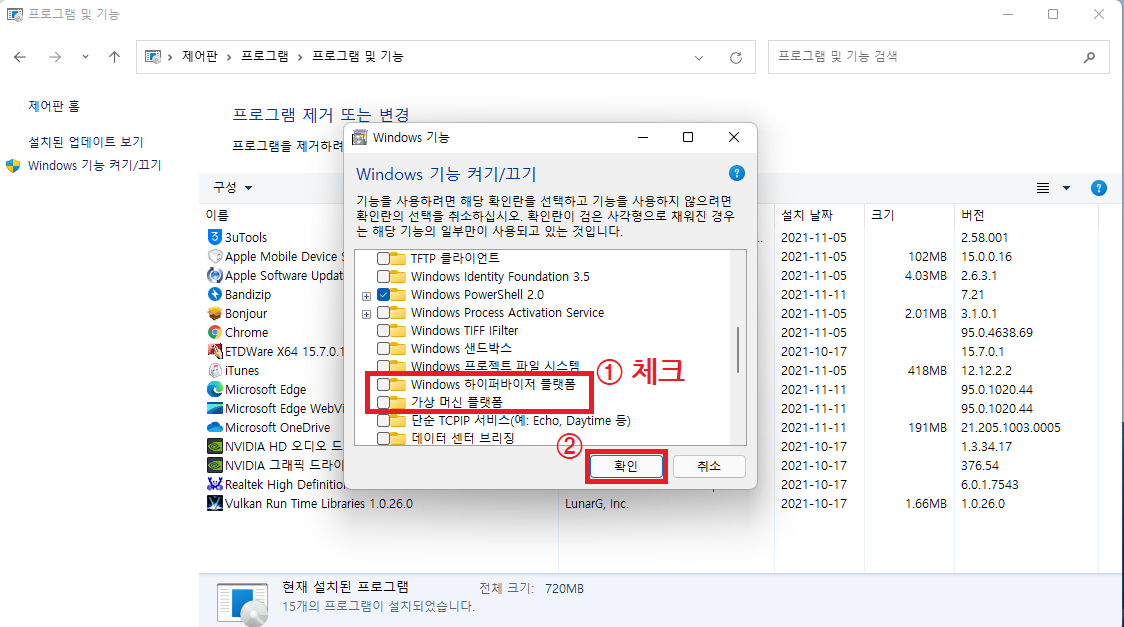Click 제어판 breadcrumb in address bar
The width and height of the screenshot is (1124, 627).
point(200,56)
